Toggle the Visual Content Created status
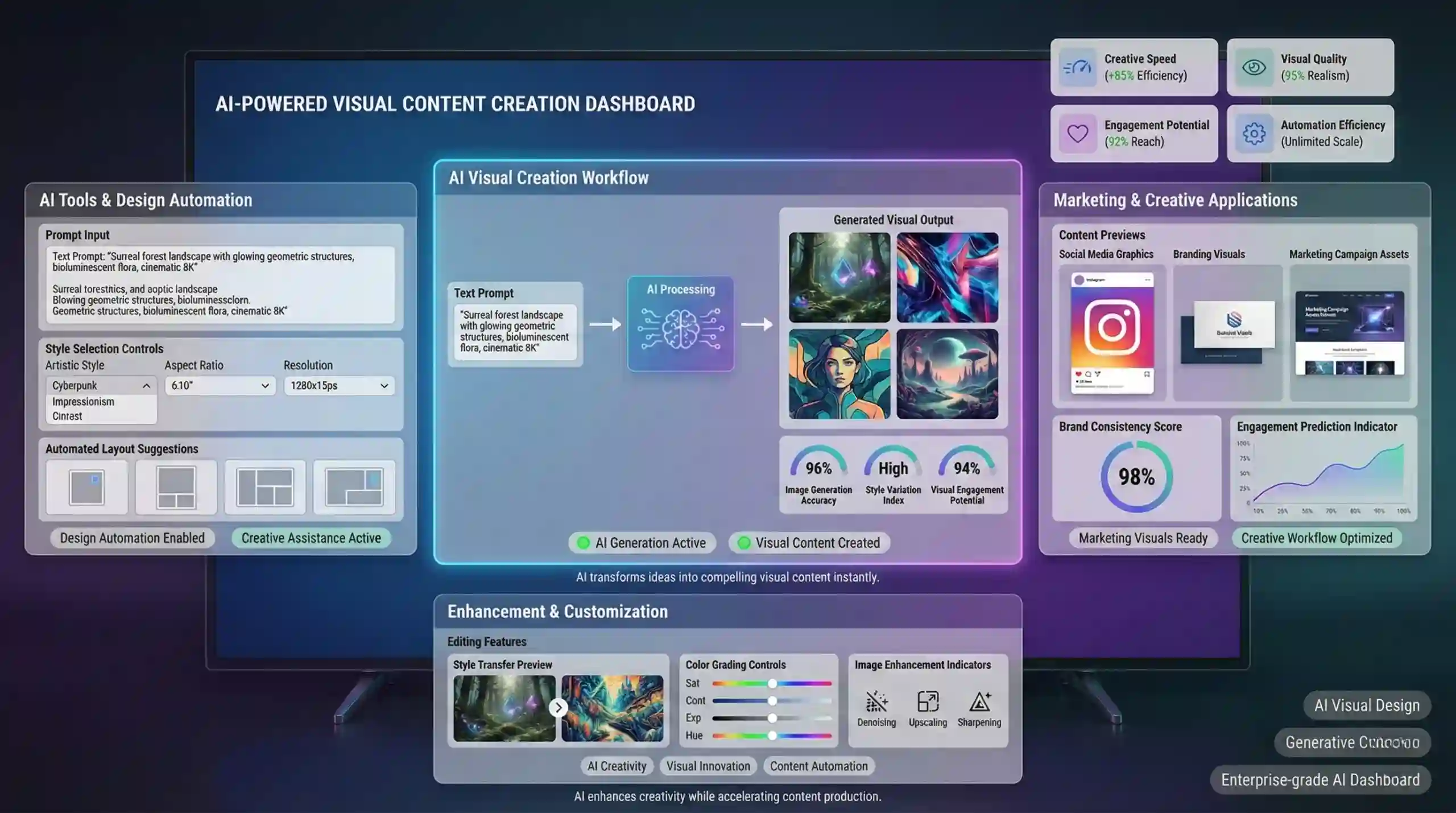Viewport: 1456px width, 813px height. coord(809,543)
